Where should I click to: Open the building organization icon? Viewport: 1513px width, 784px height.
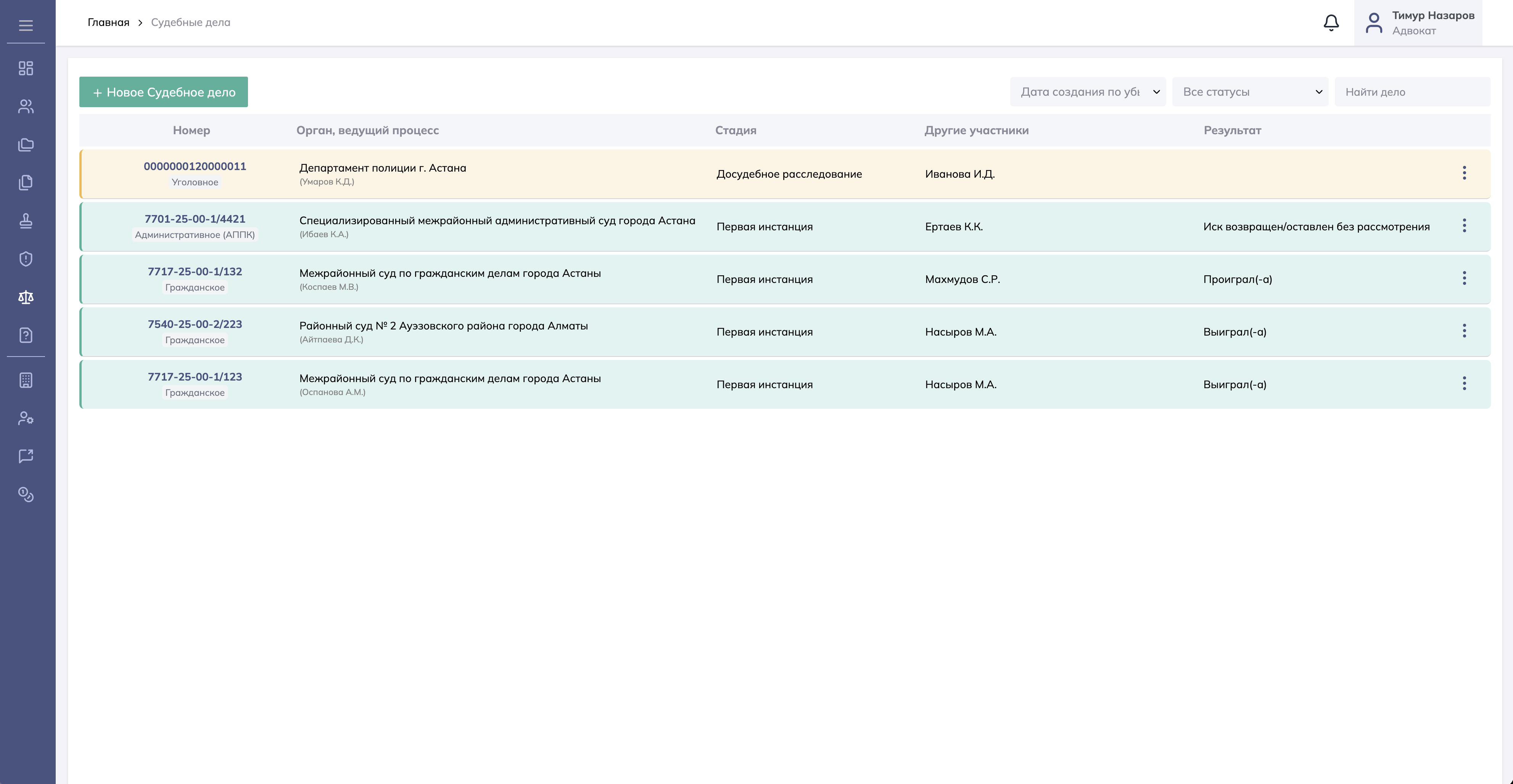coord(26,381)
